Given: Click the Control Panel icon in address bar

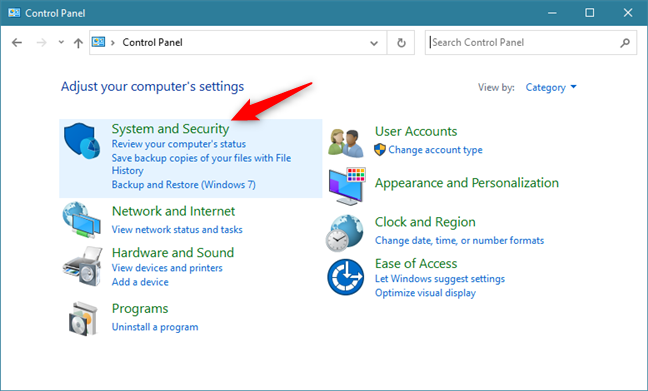Looking at the screenshot, I should [x=98, y=42].
